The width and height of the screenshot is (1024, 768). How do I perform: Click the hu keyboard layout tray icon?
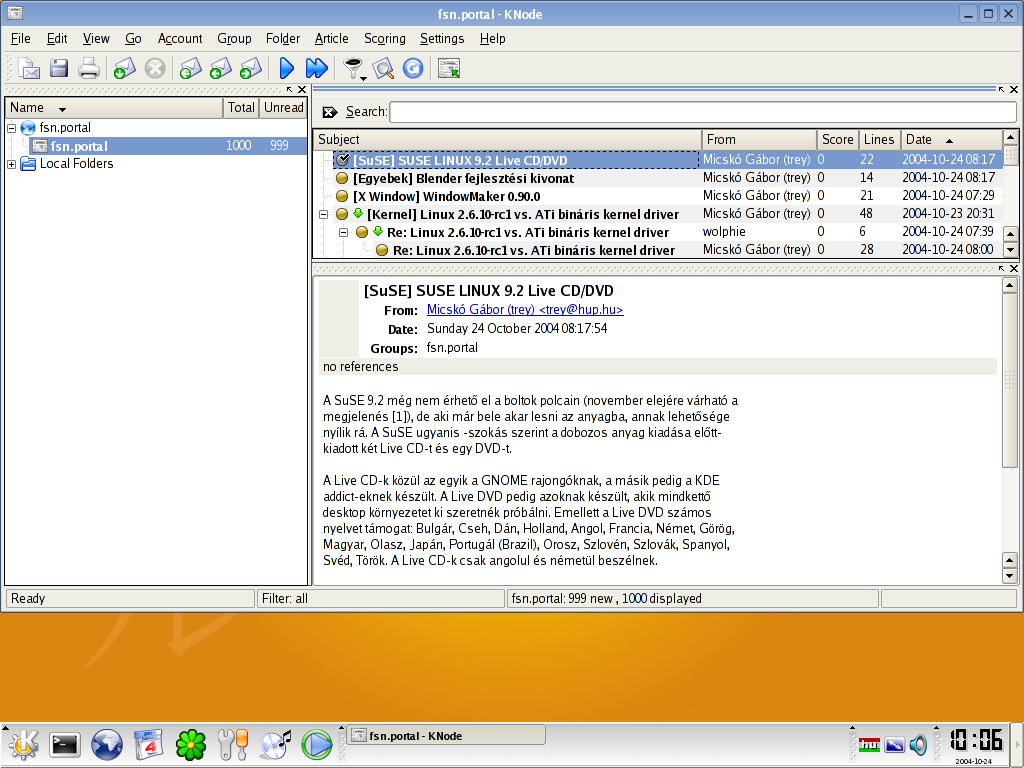pos(869,744)
